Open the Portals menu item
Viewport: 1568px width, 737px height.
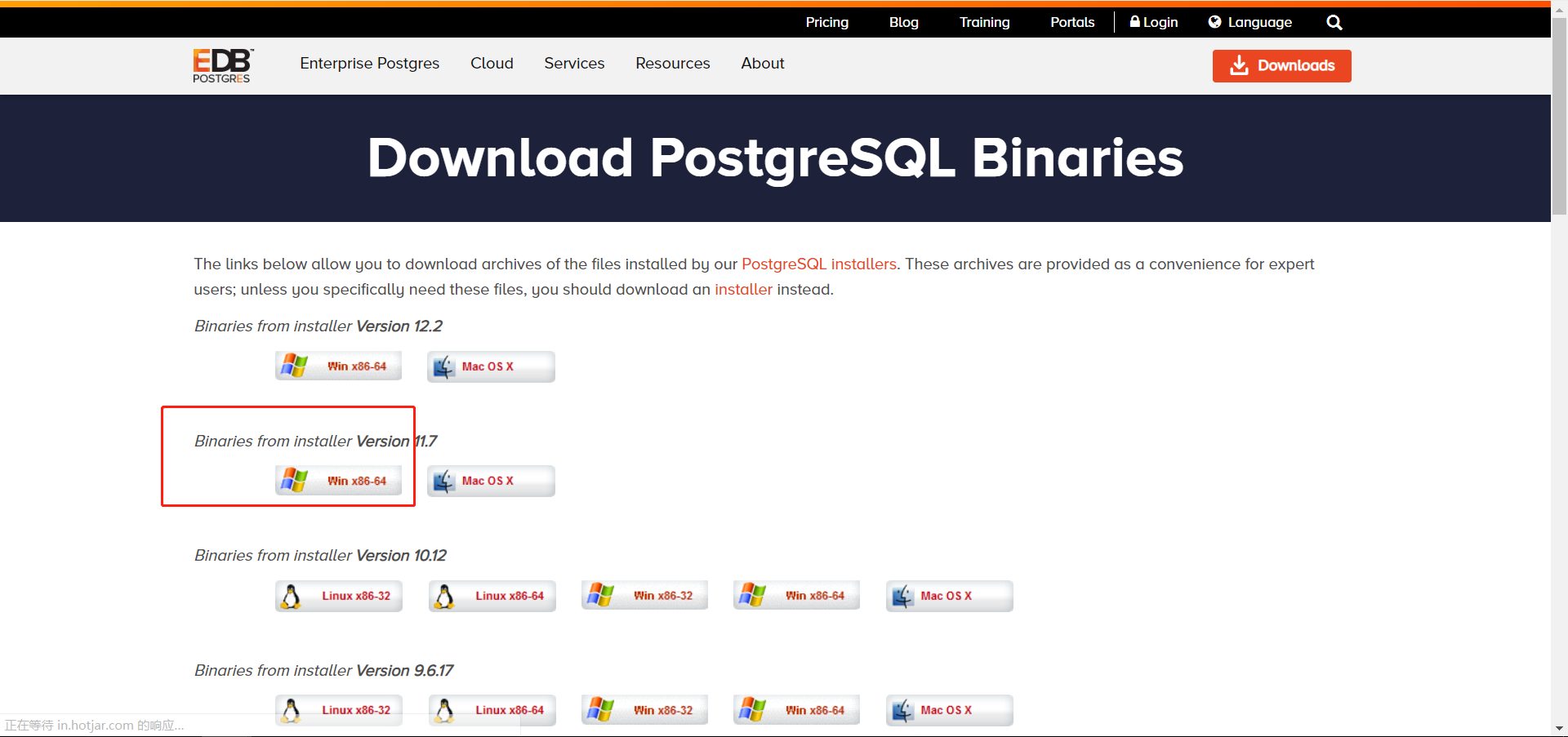pos(1072,22)
